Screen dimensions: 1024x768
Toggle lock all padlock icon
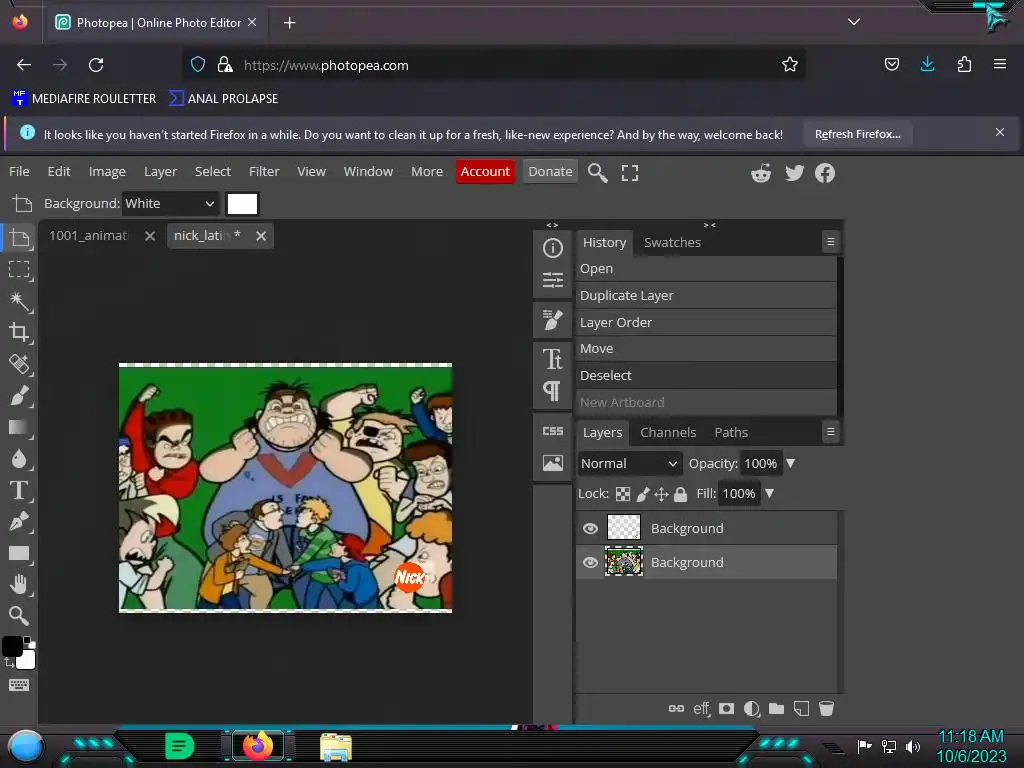[x=680, y=494]
